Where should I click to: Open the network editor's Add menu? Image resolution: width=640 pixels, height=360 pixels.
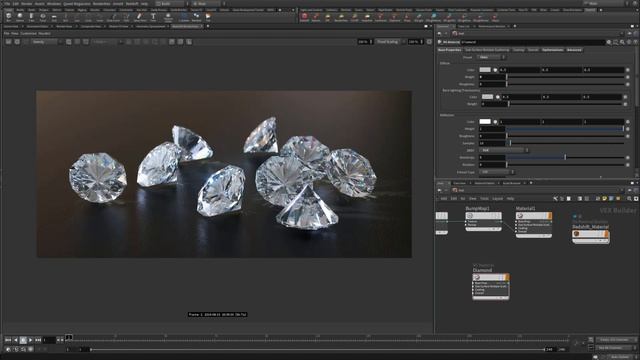(444, 199)
